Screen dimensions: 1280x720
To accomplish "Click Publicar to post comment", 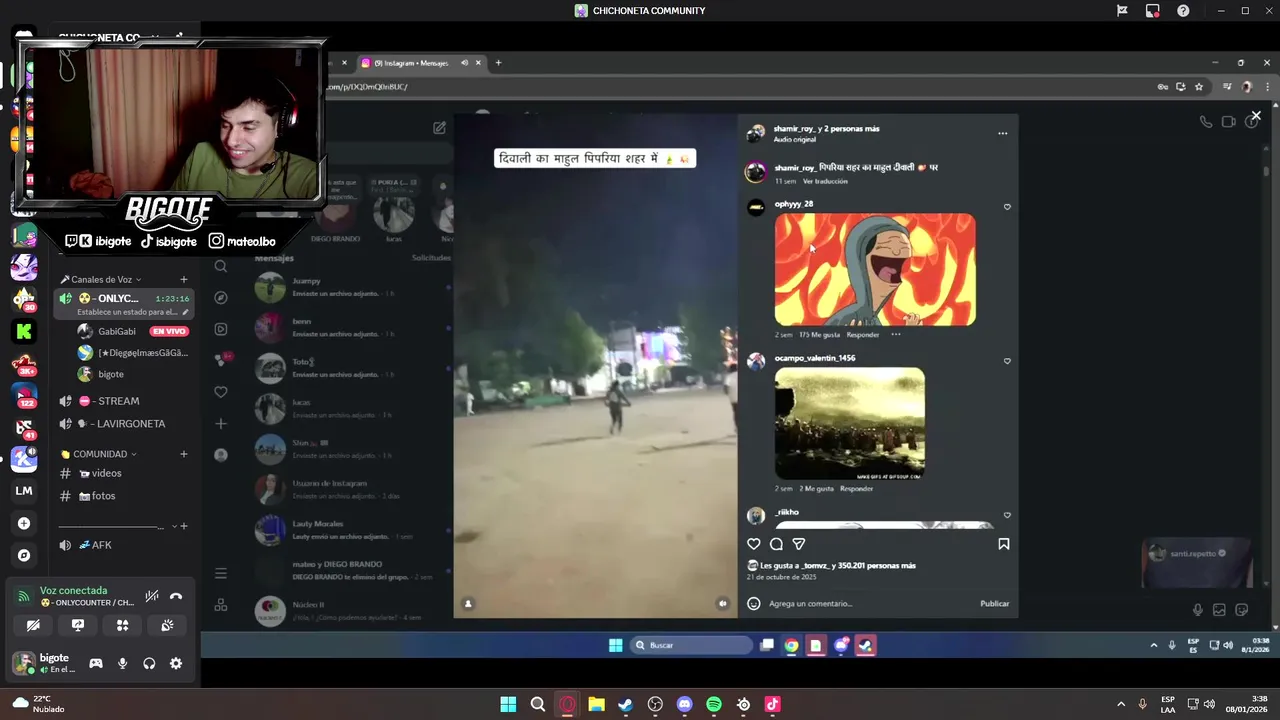I will [x=994, y=603].
